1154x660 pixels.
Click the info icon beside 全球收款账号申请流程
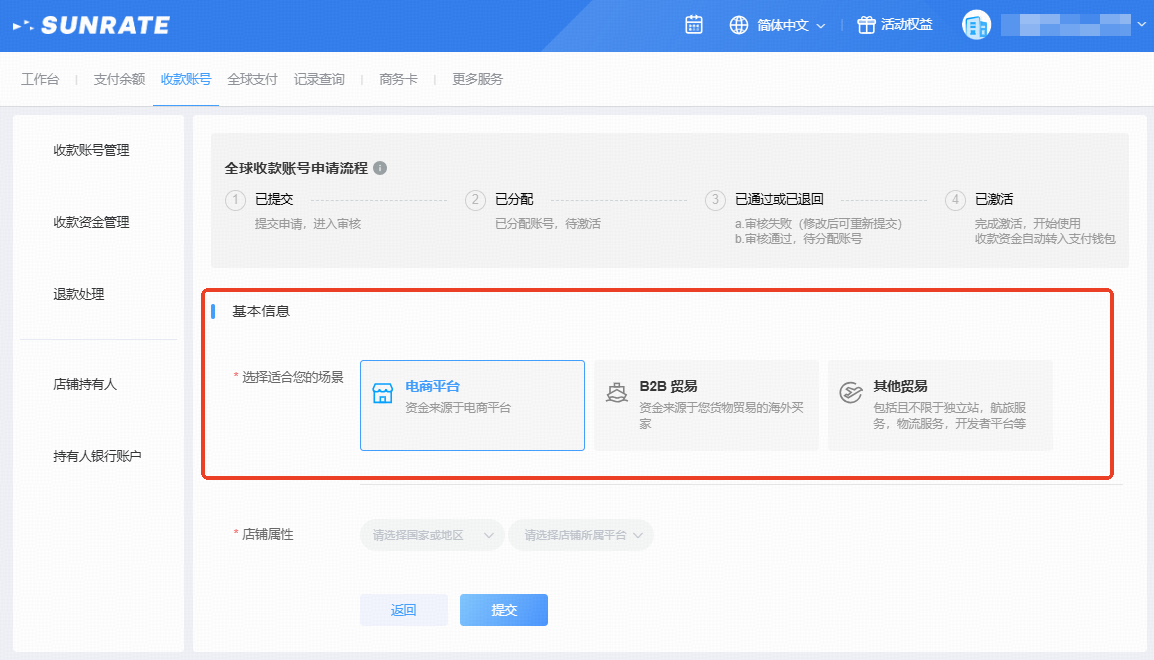pos(380,168)
